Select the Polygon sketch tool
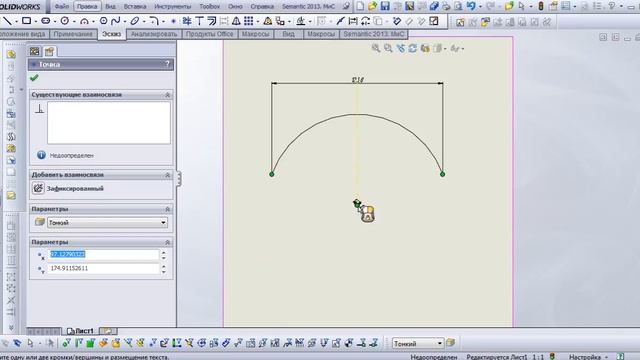Viewport: 640px width, 360px height. pos(103,21)
